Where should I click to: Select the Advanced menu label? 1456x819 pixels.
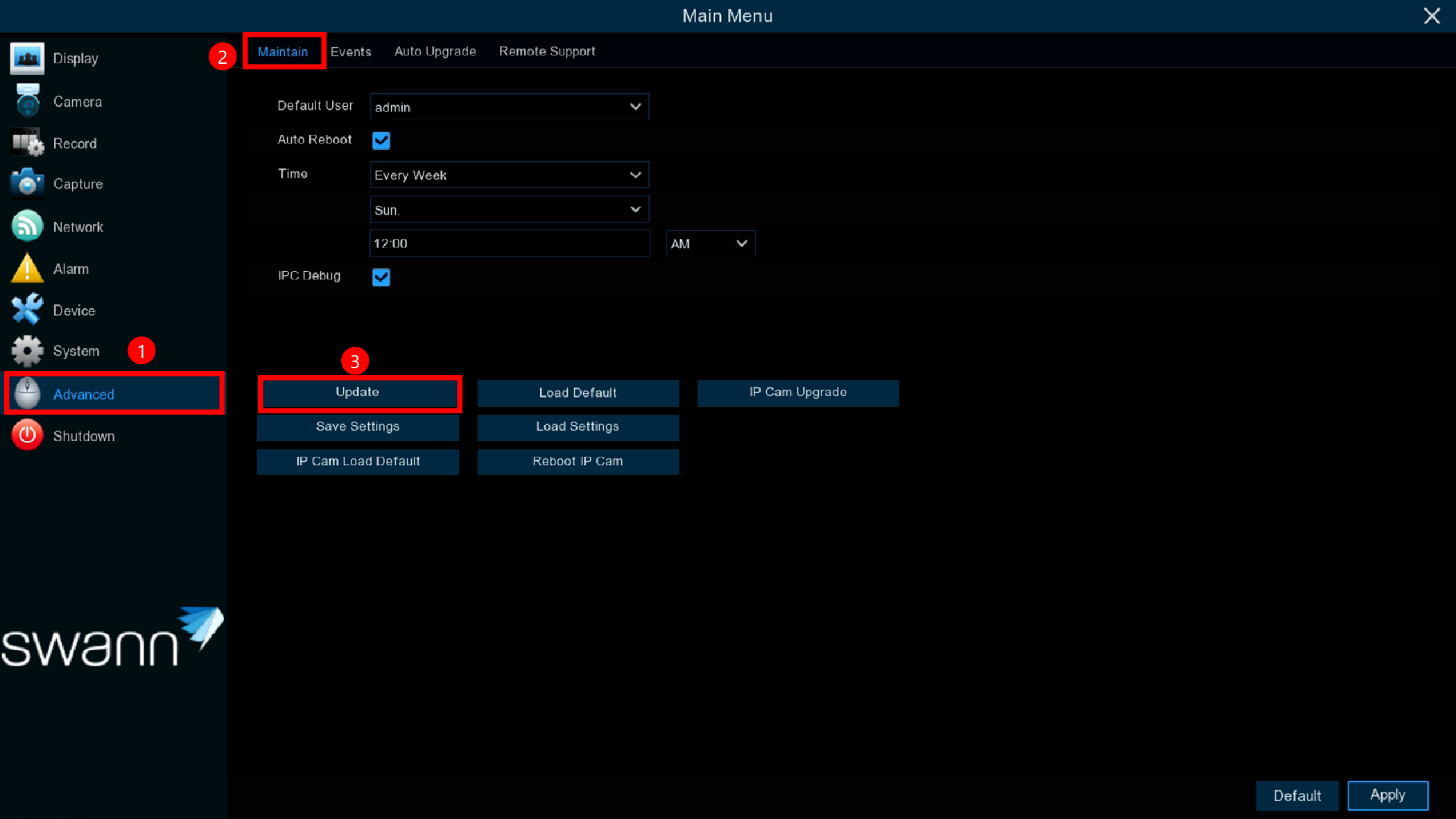(x=84, y=395)
